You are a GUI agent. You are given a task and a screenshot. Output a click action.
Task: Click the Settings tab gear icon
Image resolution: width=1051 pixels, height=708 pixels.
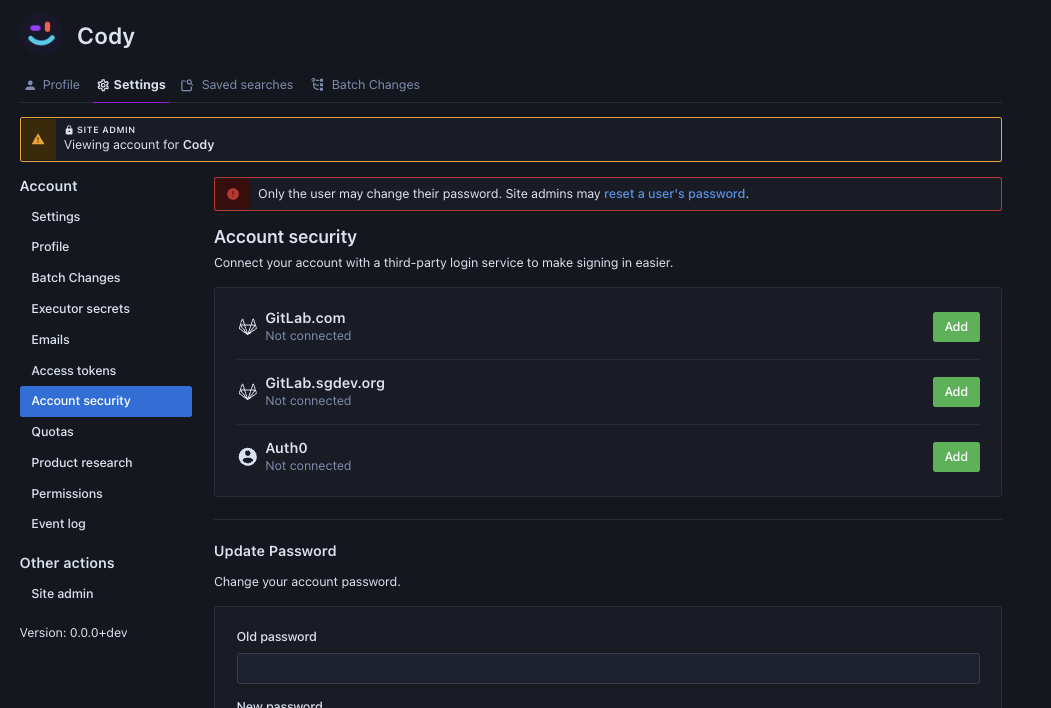103,85
